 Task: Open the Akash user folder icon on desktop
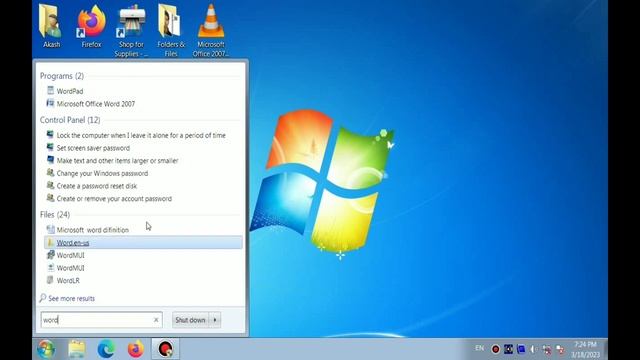coord(51,27)
